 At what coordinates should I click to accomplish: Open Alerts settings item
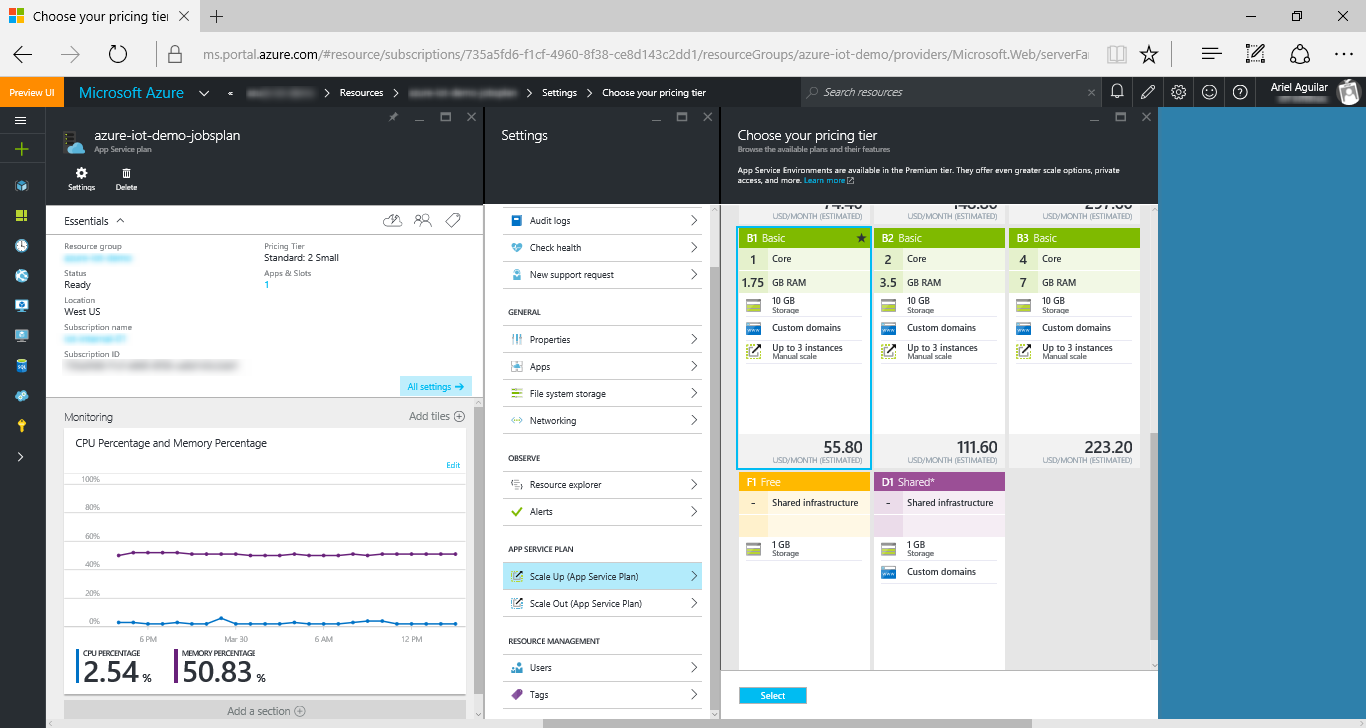(602, 511)
